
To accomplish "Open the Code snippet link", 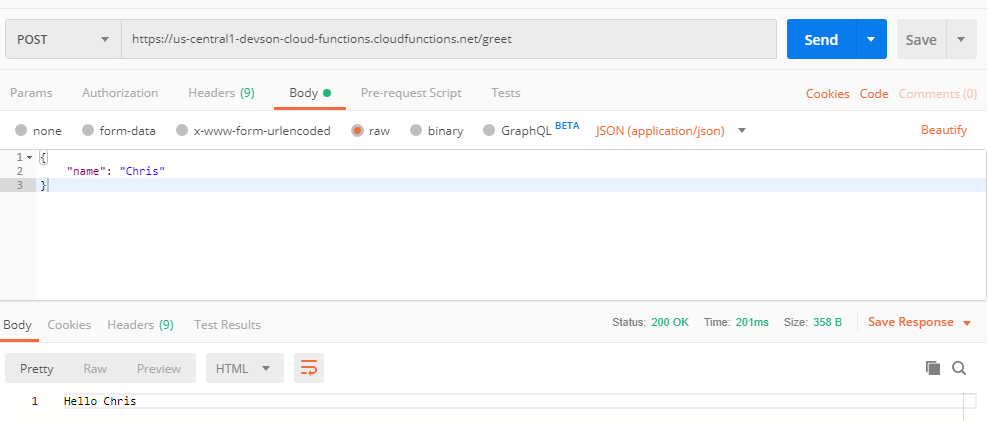I will pos(874,93).
